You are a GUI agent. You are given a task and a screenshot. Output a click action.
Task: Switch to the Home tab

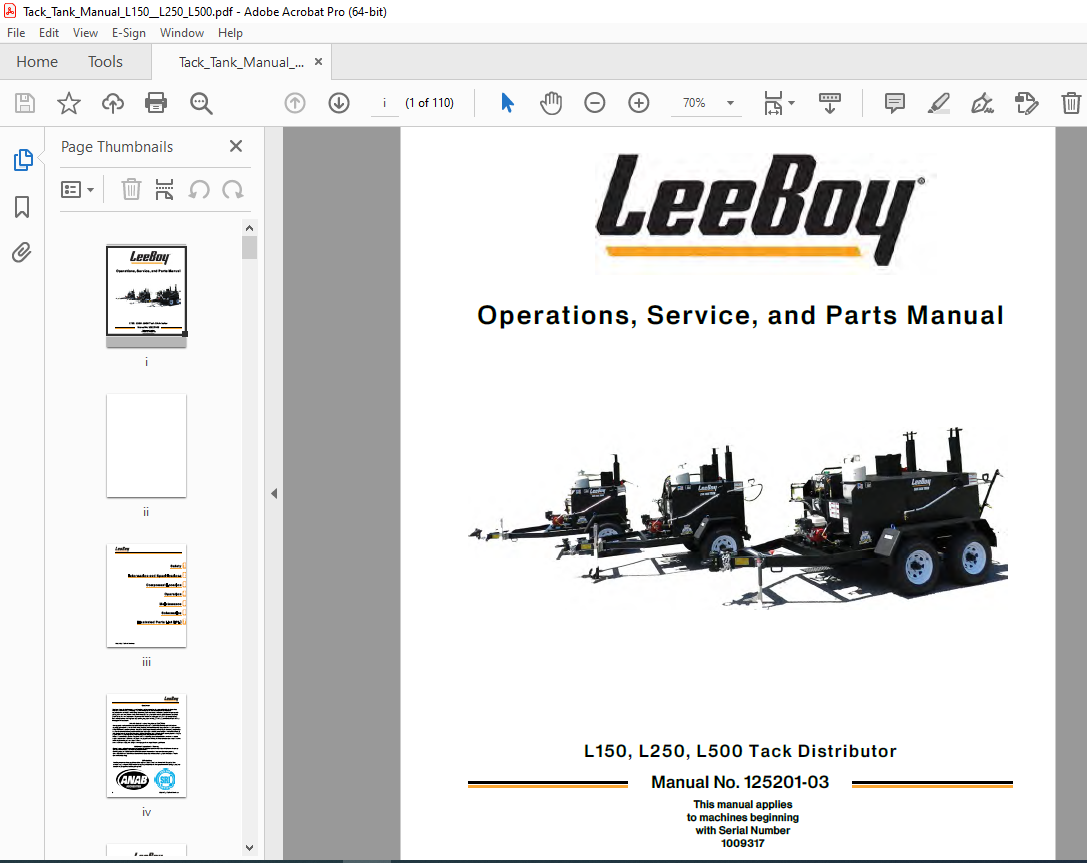37,62
